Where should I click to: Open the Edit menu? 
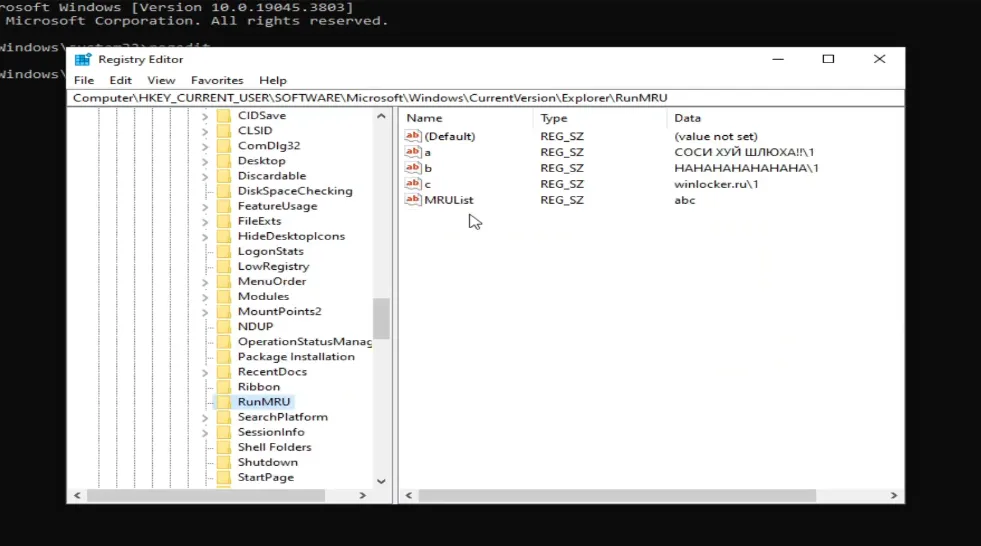pos(120,80)
